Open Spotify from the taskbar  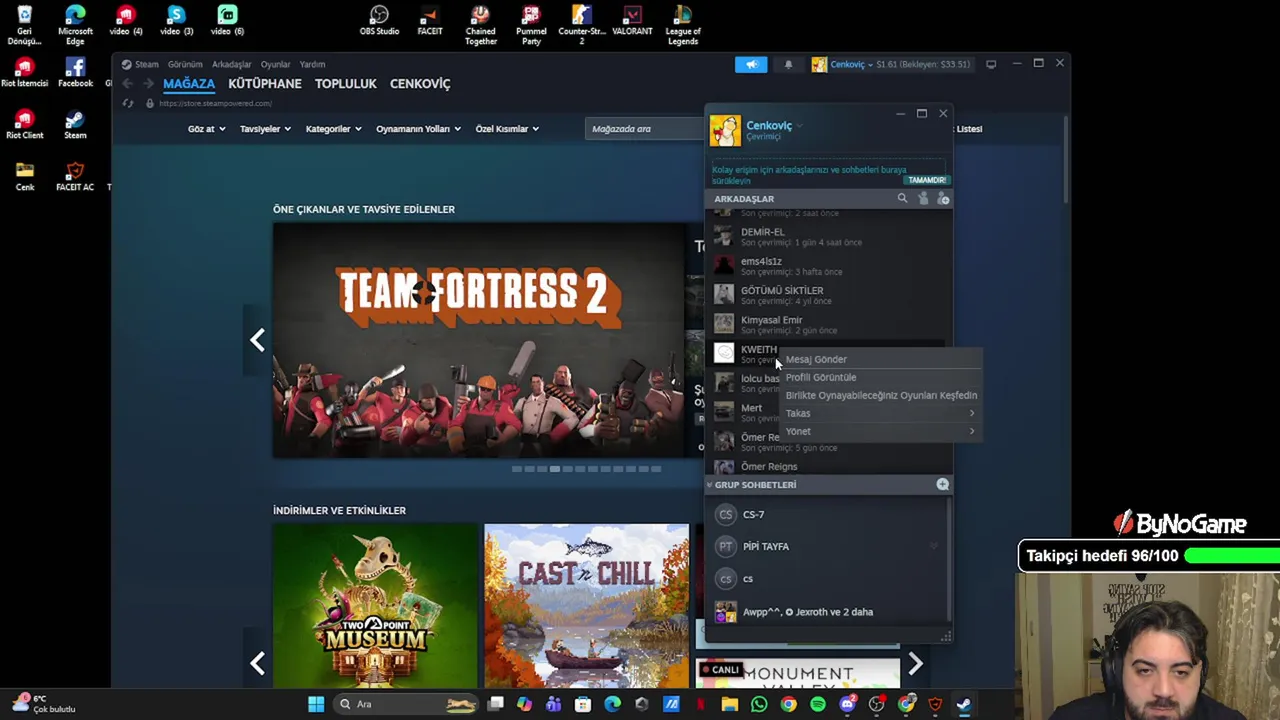[818, 704]
